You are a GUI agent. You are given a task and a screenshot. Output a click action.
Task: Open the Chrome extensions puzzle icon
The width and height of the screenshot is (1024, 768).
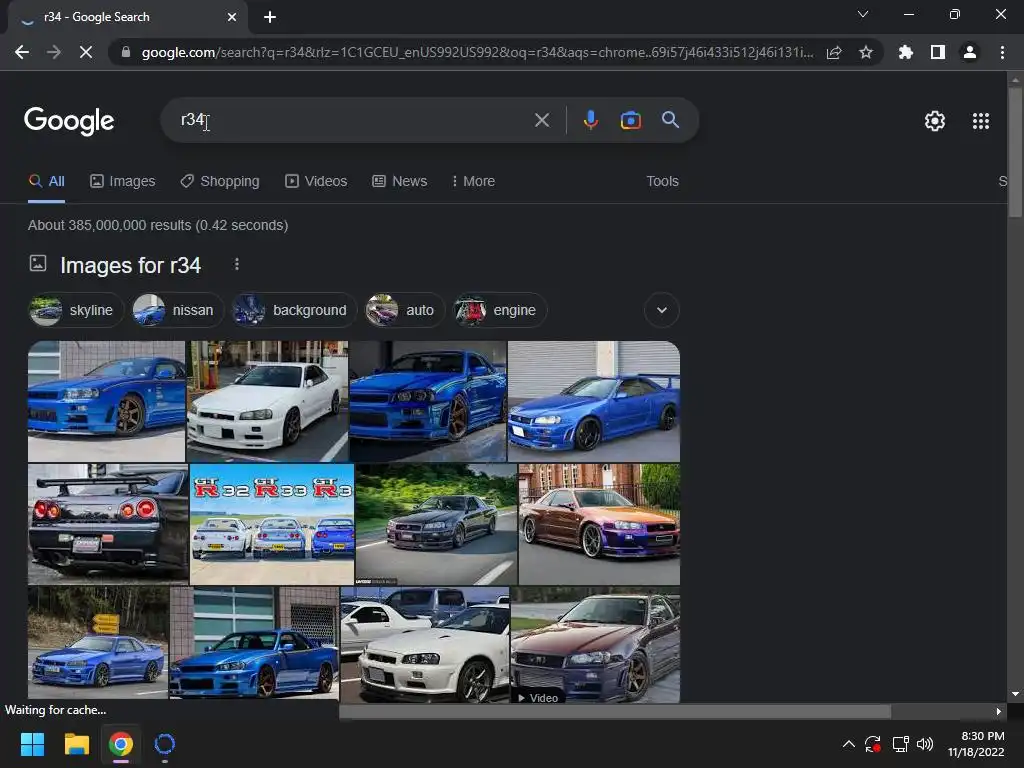point(905,52)
